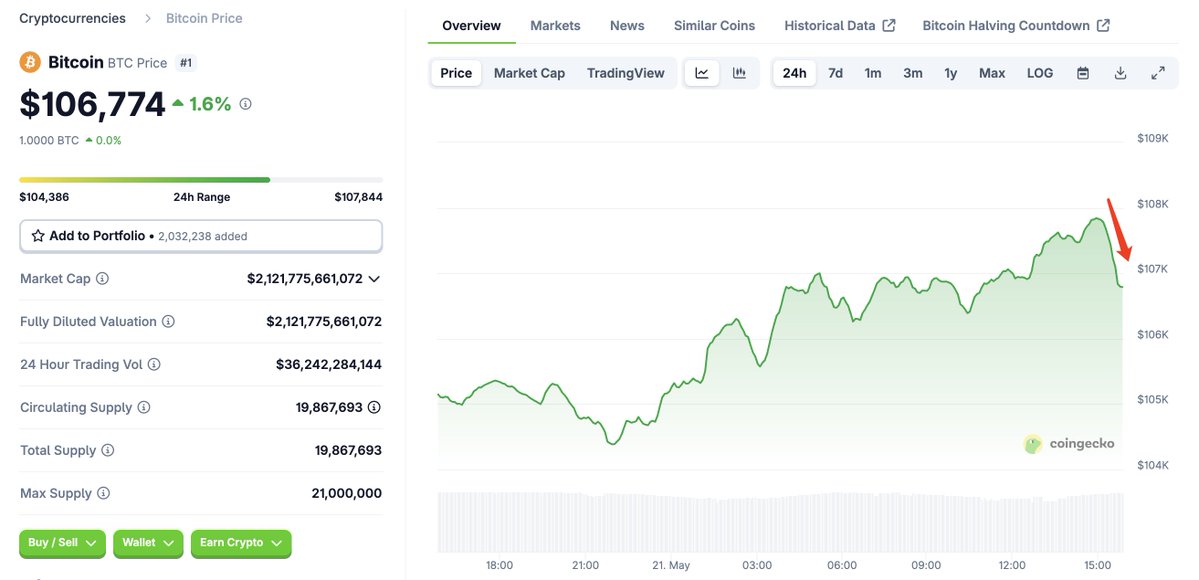Viewport: 1199px width, 580px height.
Task: Open Circulating Supply label info icon
Action: coord(144,407)
